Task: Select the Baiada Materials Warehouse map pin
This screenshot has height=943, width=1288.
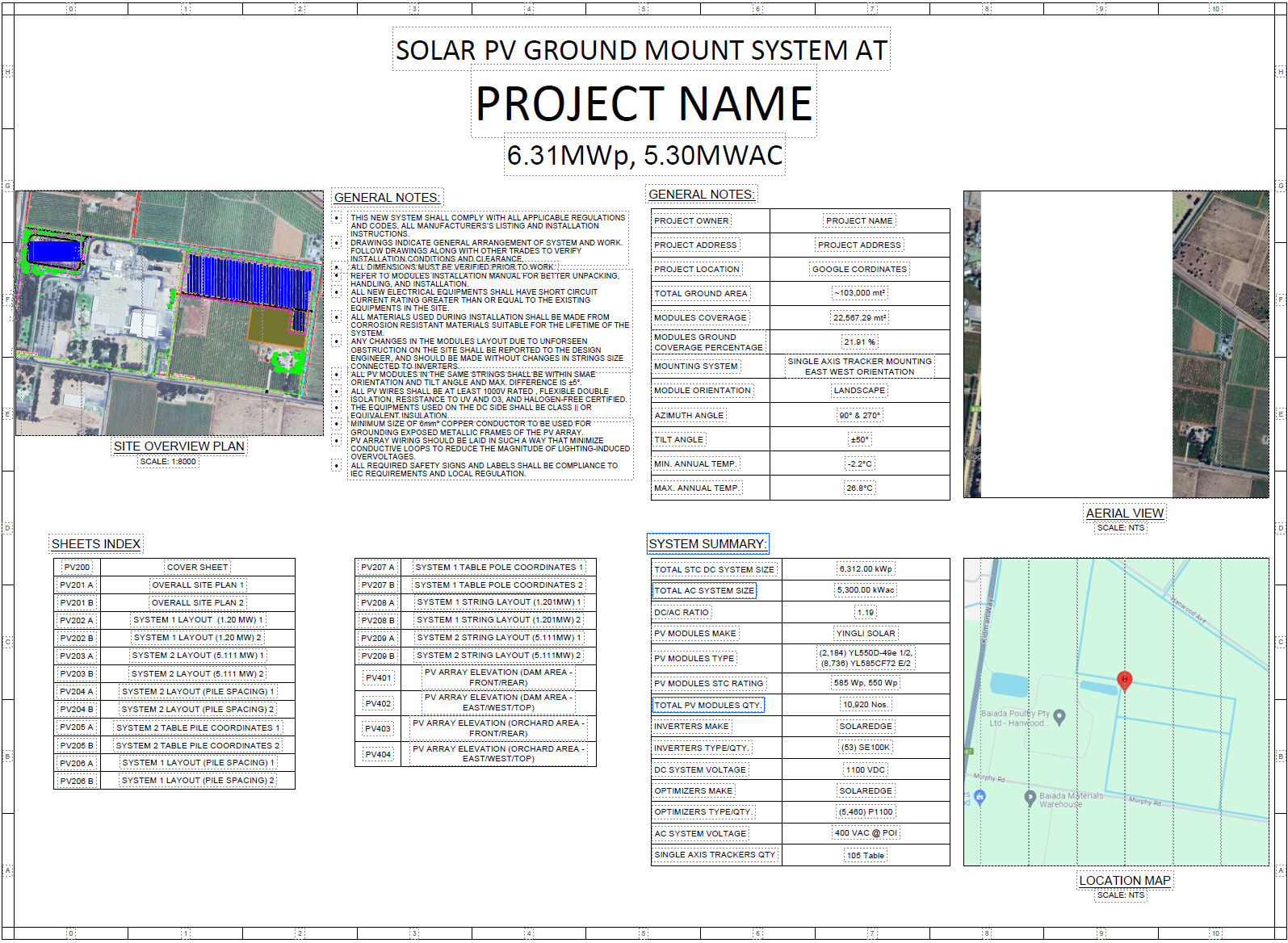Action: click(x=1030, y=798)
